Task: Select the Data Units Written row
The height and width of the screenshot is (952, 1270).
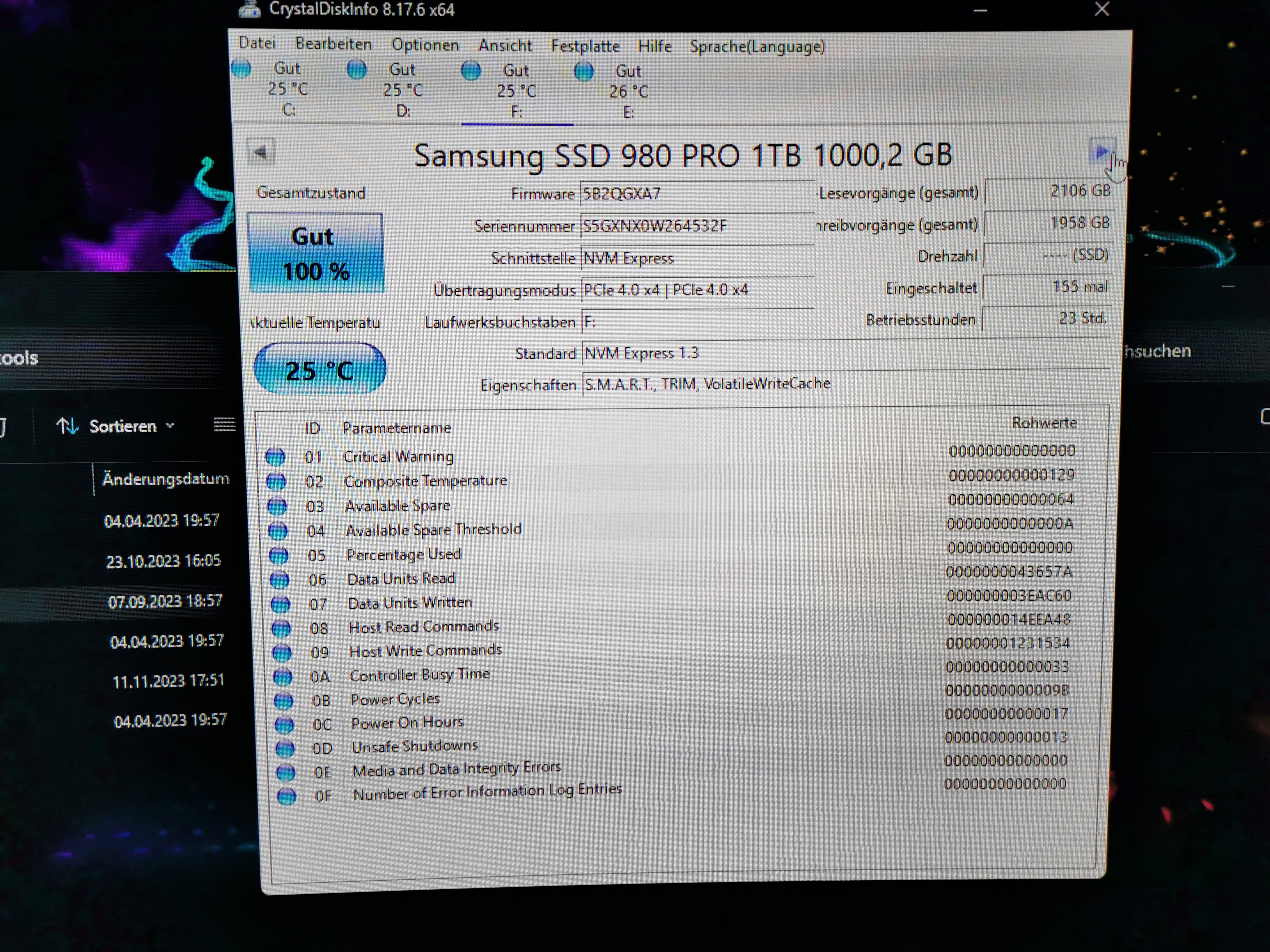Action: point(410,603)
